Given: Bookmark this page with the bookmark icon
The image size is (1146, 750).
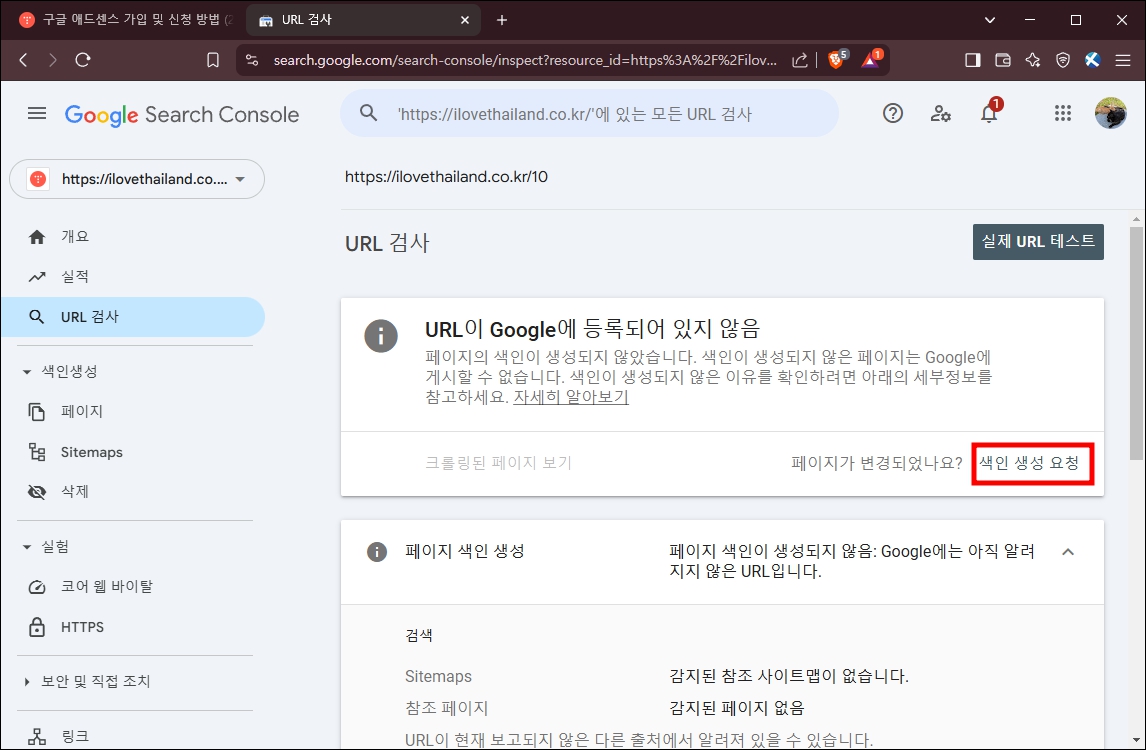Looking at the screenshot, I should [x=213, y=60].
